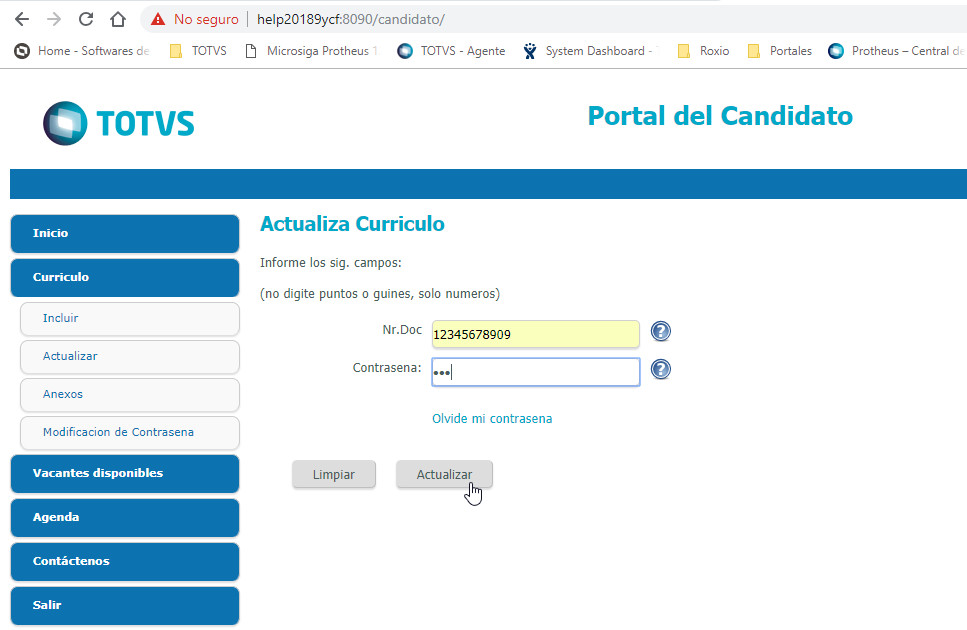Open the 'TOTVS - Agente' bookmark

[451, 51]
